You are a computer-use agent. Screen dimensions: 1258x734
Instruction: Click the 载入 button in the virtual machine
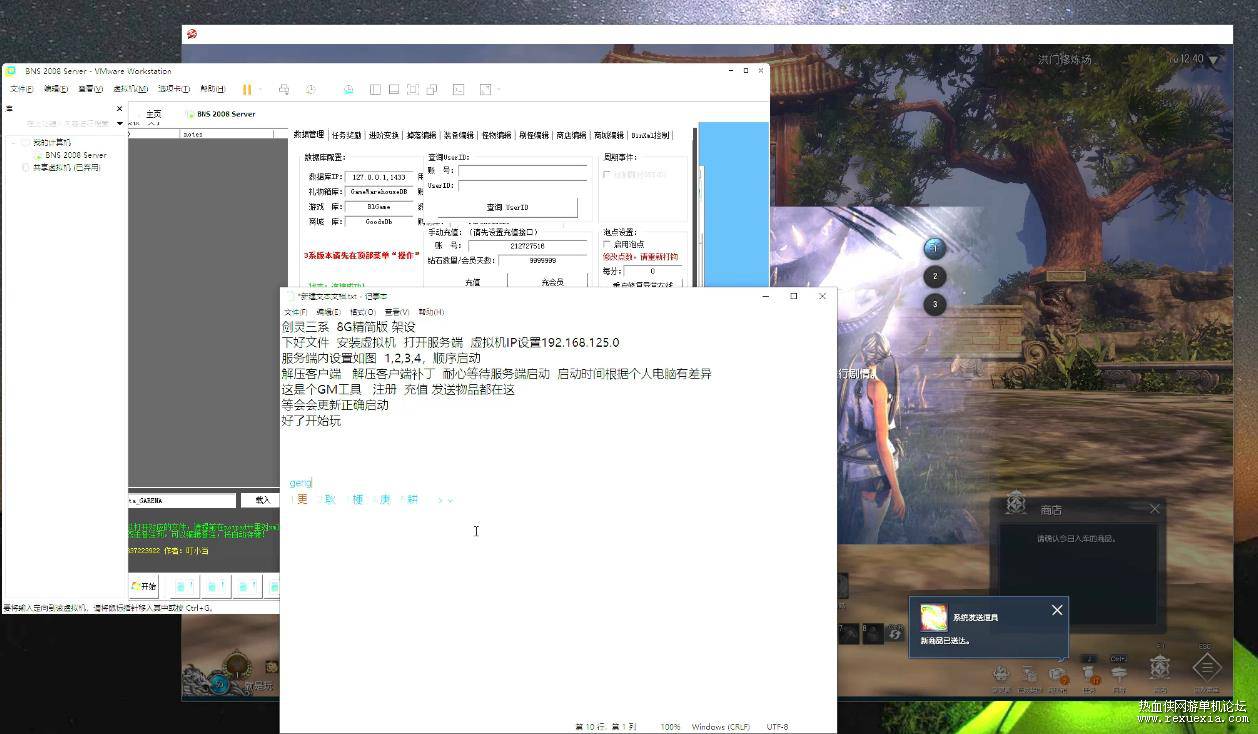(262, 500)
